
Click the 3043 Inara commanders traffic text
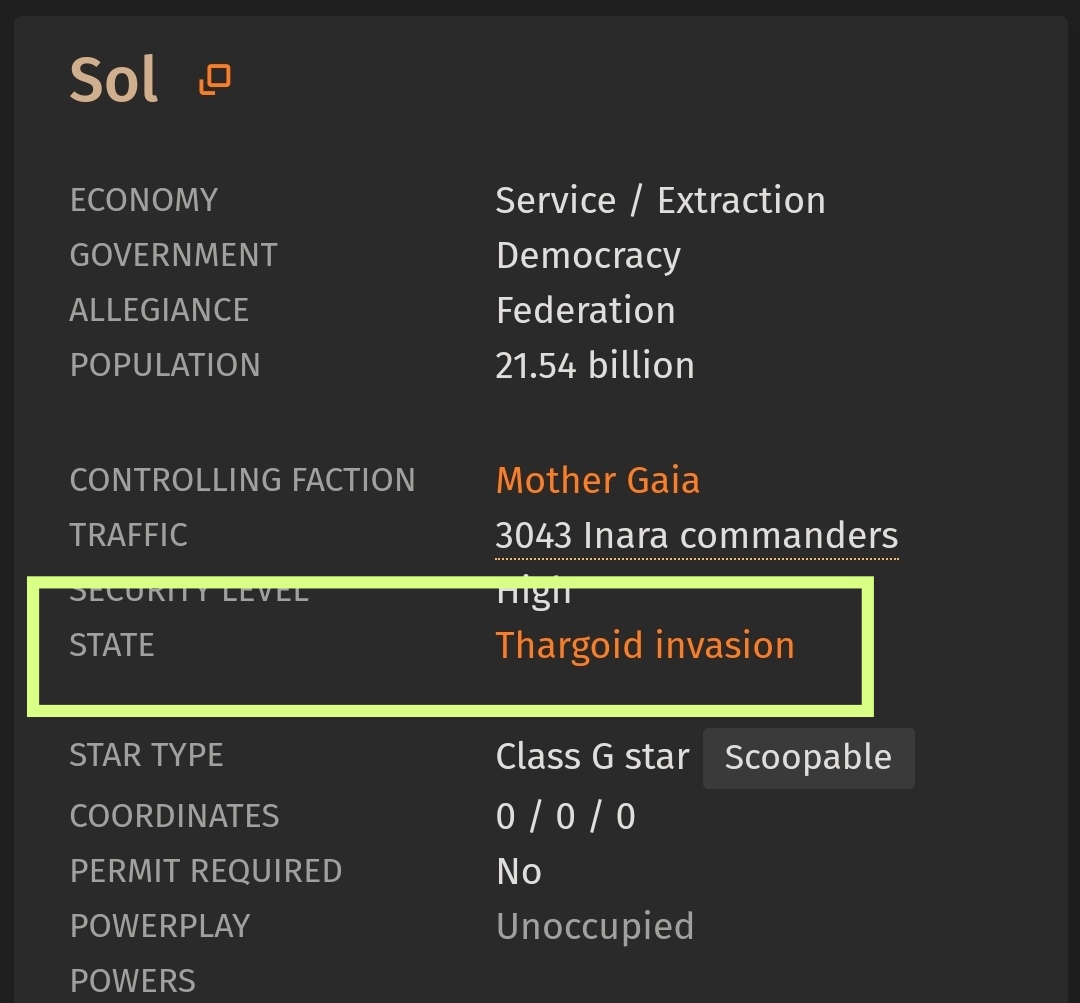coord(696,536)
